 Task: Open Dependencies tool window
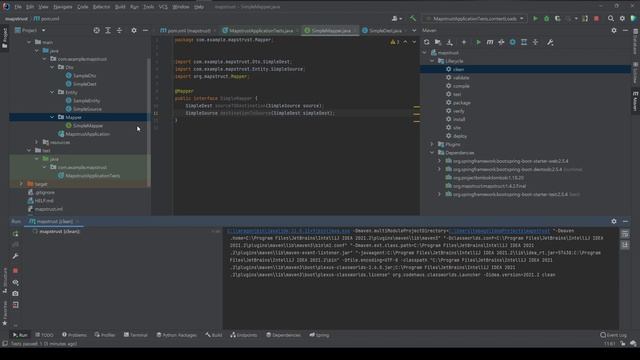click(x=283, y=335)
